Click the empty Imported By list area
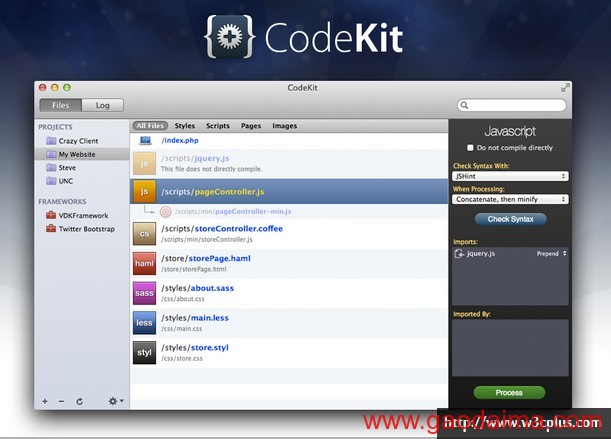The image size is (611, 439). tap(510, 348)
